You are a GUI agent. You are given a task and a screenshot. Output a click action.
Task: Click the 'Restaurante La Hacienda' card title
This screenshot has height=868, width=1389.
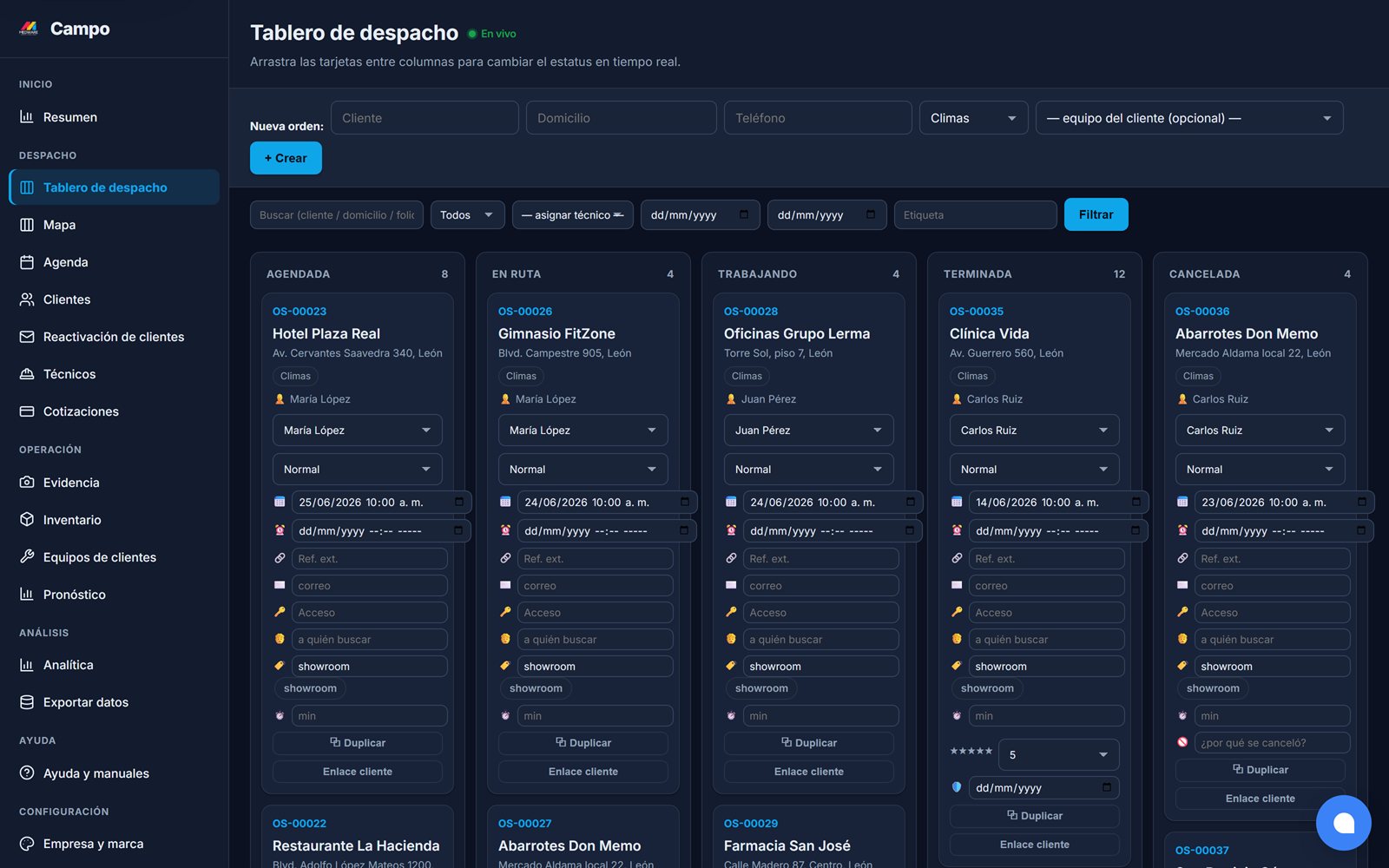(356, 845)
